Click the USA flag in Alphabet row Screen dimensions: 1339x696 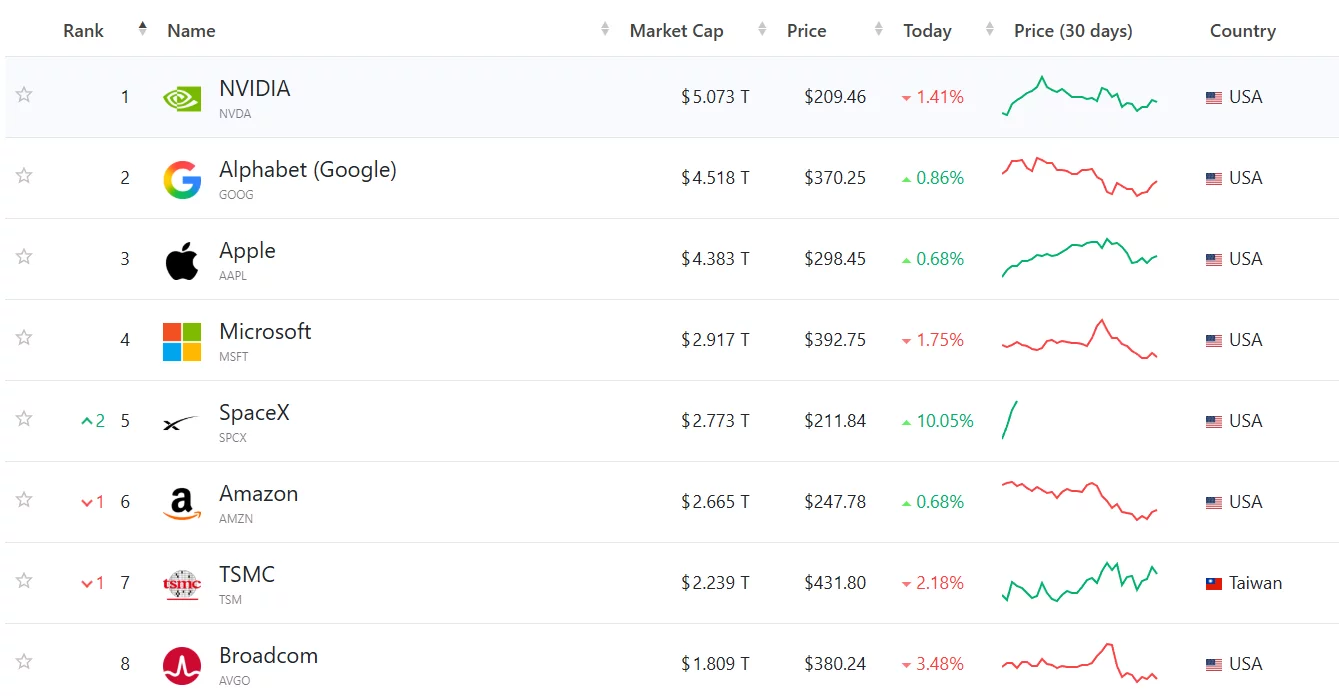[1214, 179]
